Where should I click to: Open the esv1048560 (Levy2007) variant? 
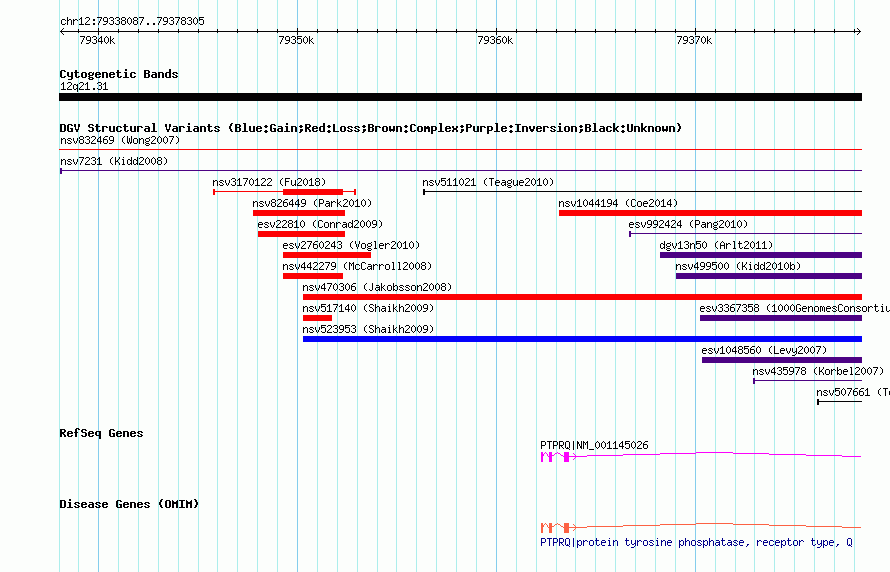point(764,350)
